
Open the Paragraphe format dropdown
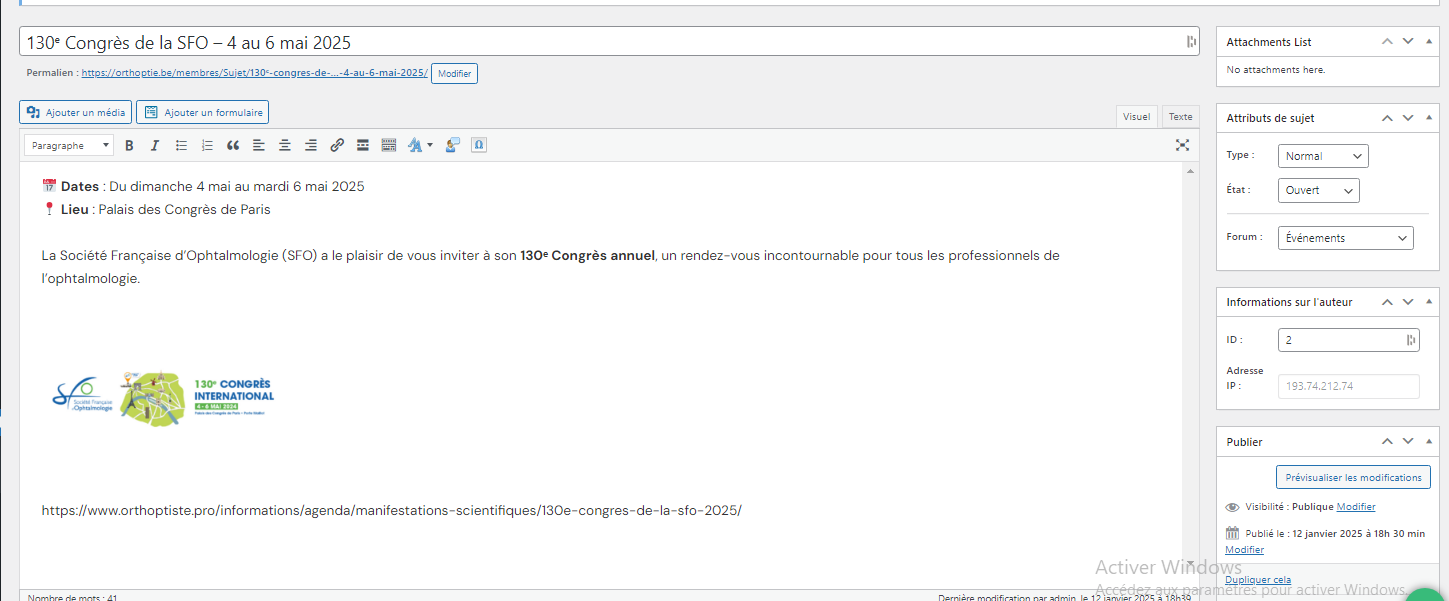click(x=69, y=146)
